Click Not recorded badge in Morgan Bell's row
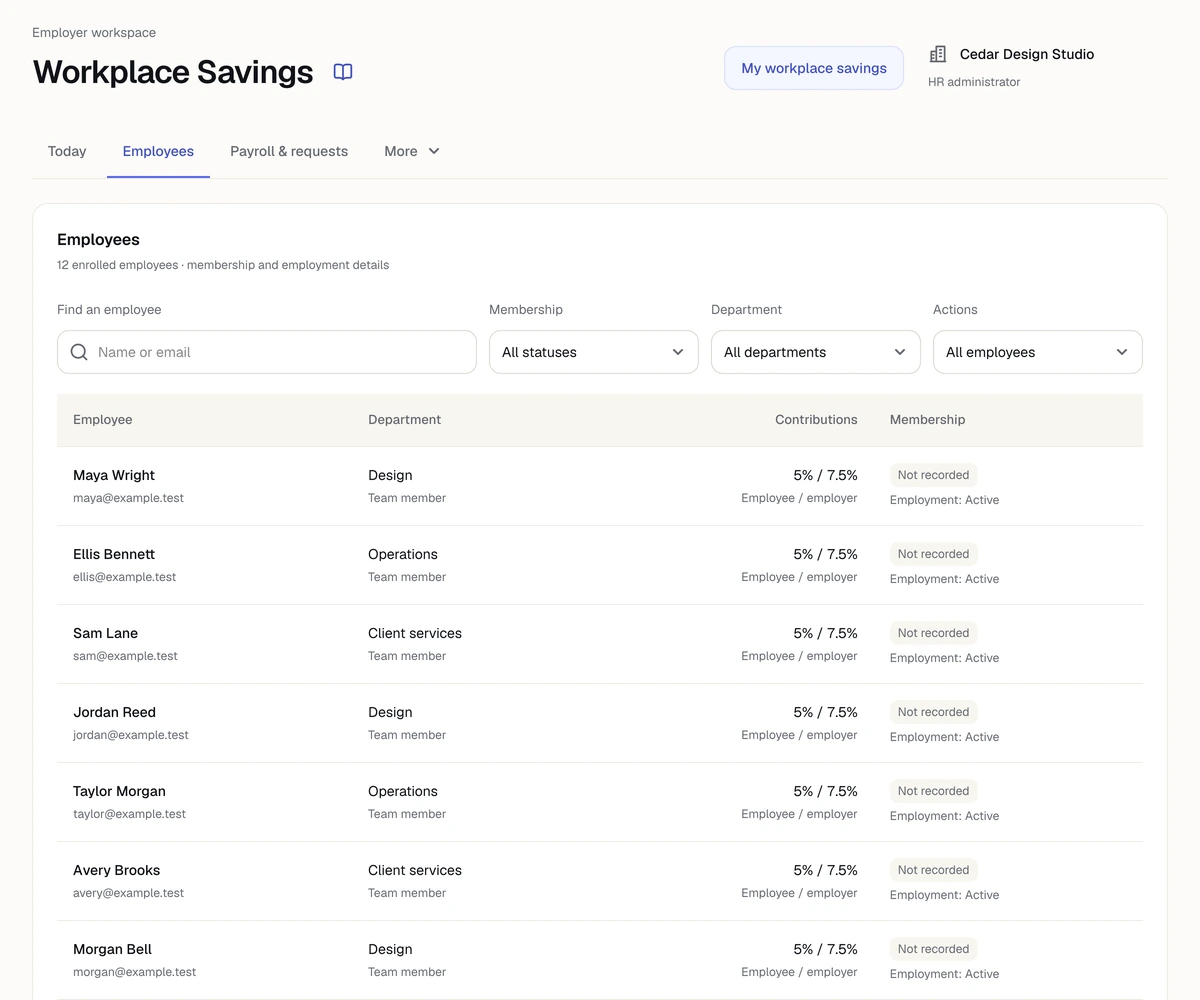Screen dimensions: 1200x1000 coord(933,949)
